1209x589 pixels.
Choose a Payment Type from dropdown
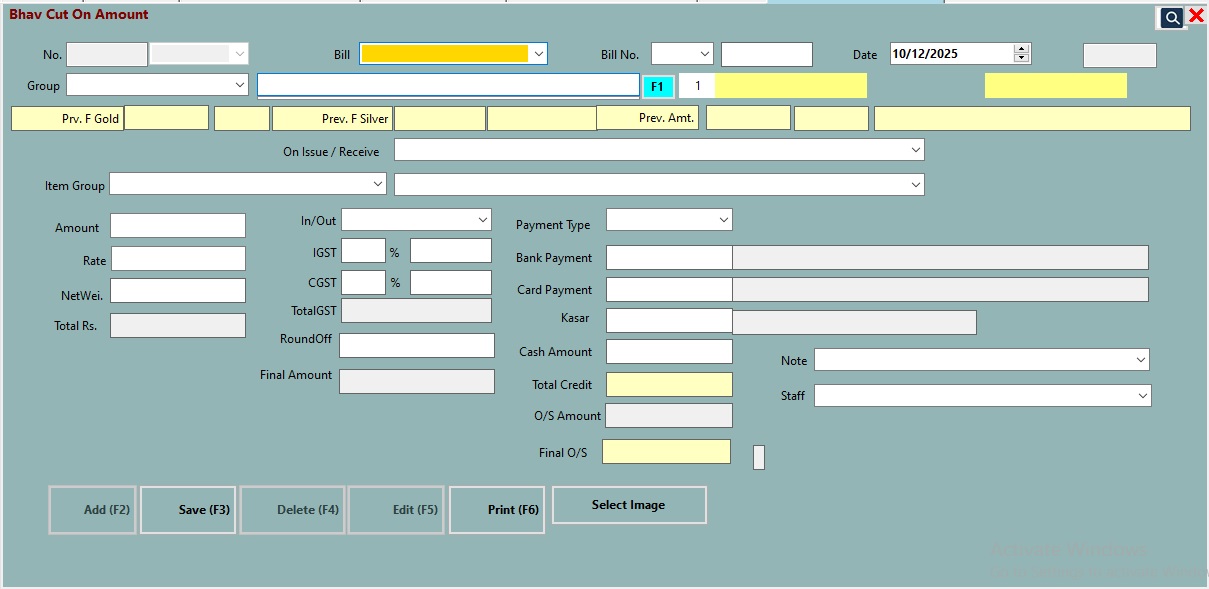tap(723, 220)
